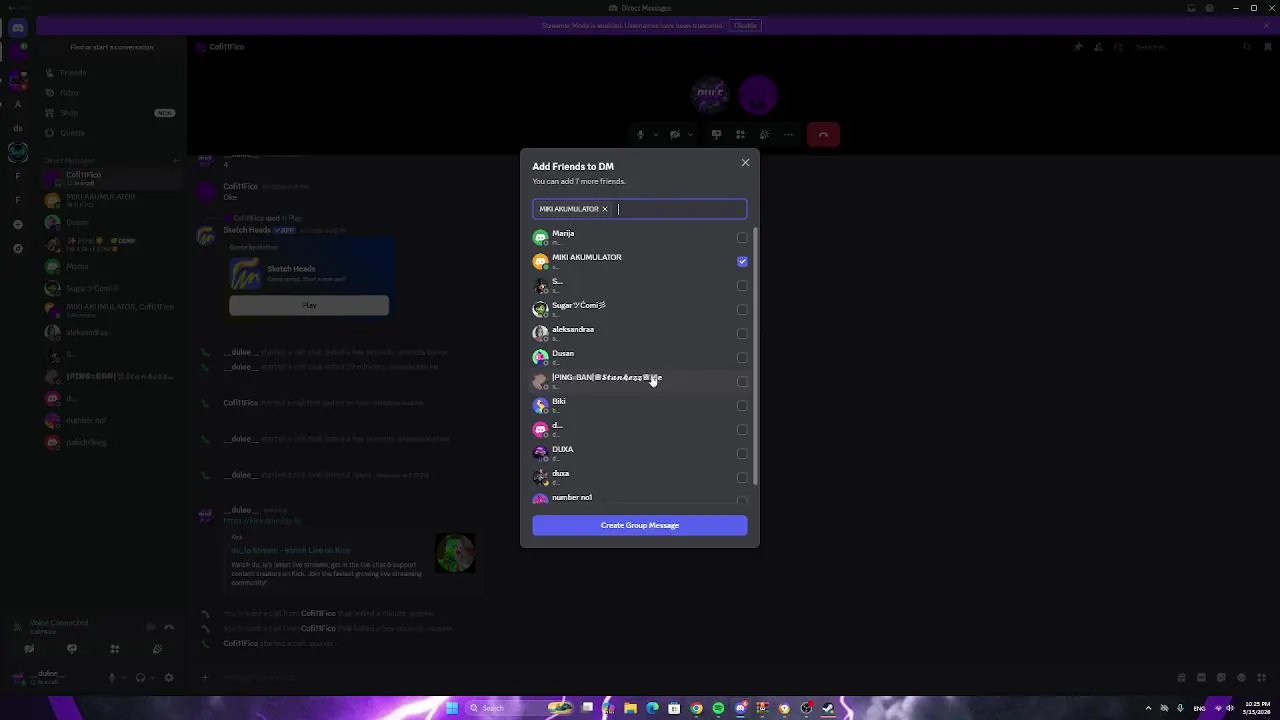Toggle the camera in call controls
Image resolution: width=1280 pixels, height=720 pixels.
(675, 135)
